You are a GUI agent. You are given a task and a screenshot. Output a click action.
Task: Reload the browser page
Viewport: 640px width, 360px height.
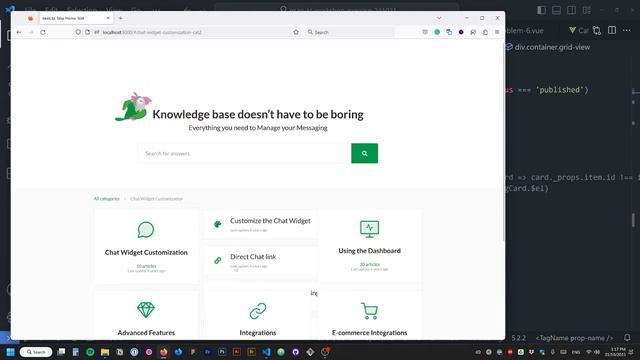(43, 32)
